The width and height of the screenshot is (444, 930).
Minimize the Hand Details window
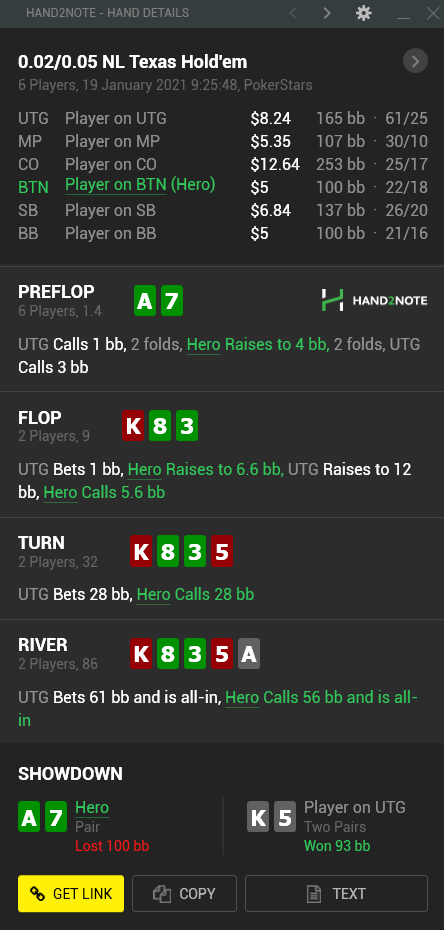pyautogui.click(x=404, y=14)
